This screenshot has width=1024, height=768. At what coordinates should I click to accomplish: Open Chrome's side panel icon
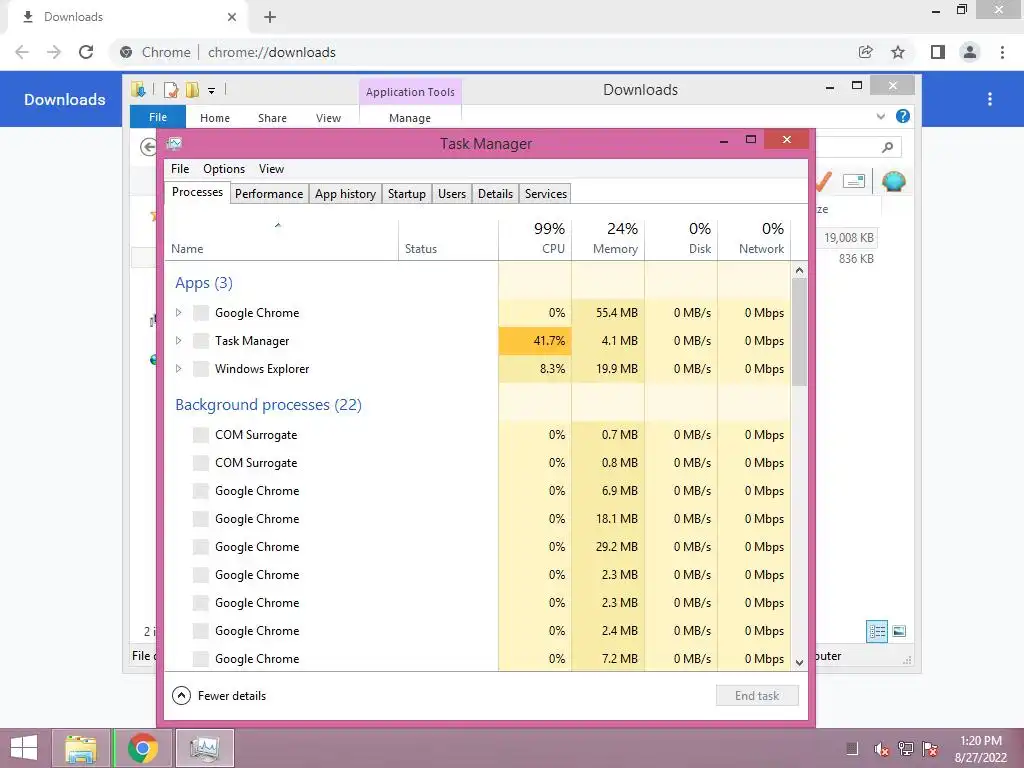pyautogui.click(x=938, y=52)
